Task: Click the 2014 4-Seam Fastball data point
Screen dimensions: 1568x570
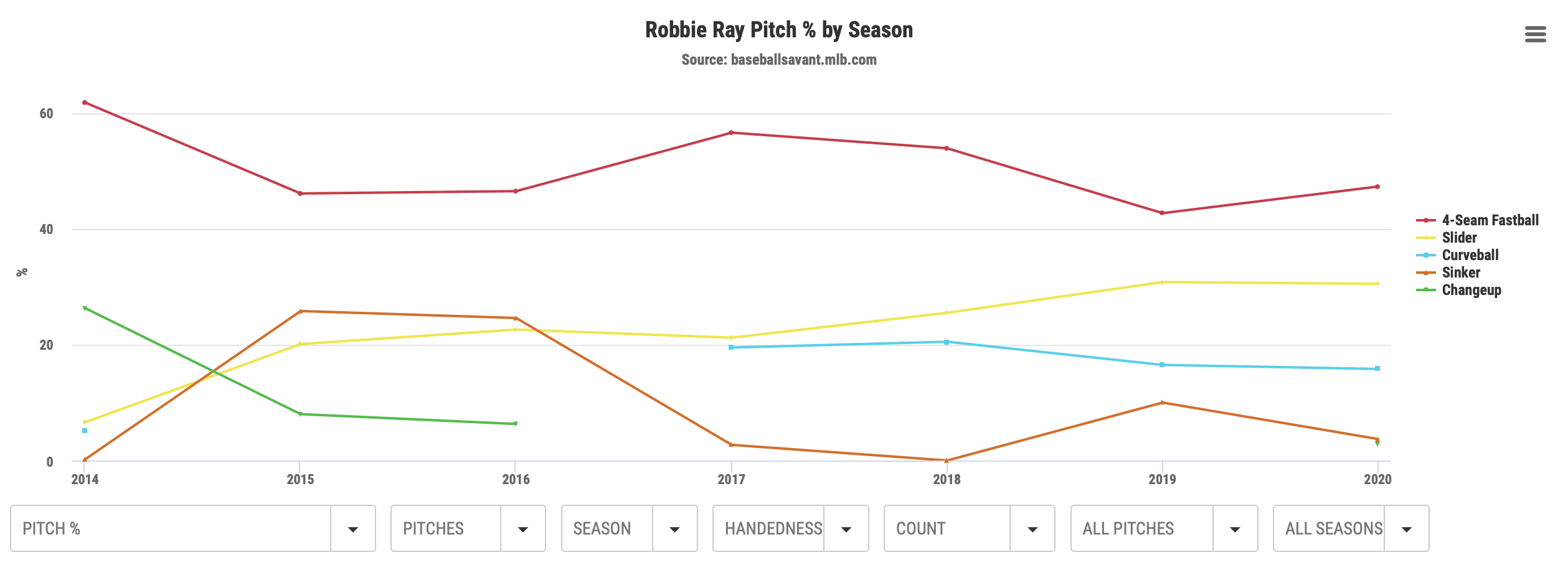Action: [85, 103]
